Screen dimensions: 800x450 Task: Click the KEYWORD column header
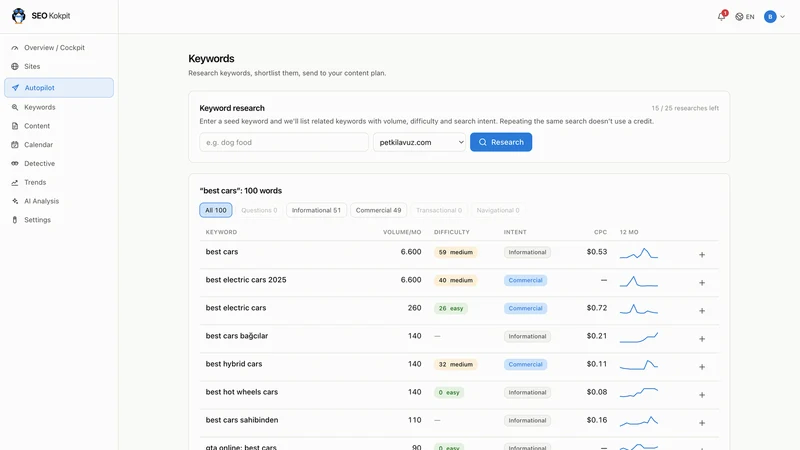pyautogui.click(x=221, y=232)
